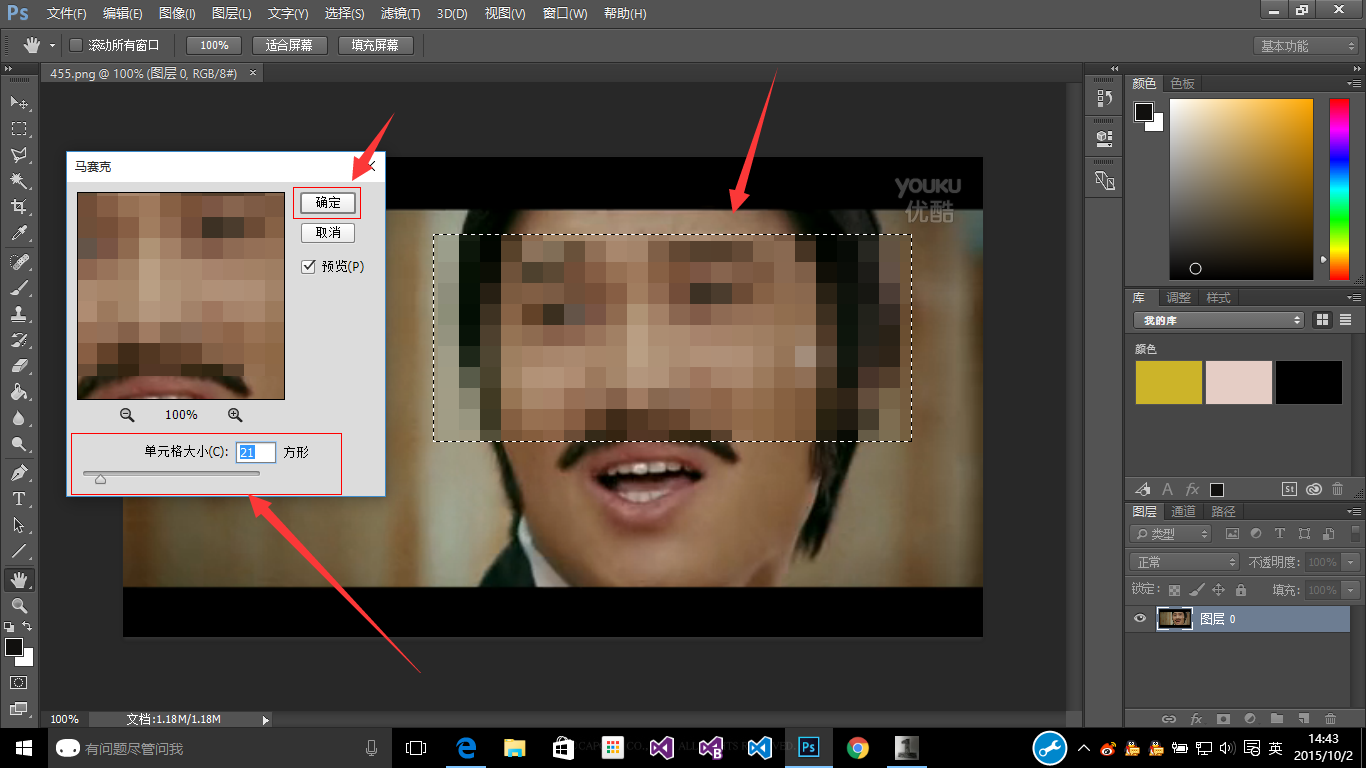1366x768 pixels.
Task: Click the add layer mask icon
Action: click(1223, 719)
